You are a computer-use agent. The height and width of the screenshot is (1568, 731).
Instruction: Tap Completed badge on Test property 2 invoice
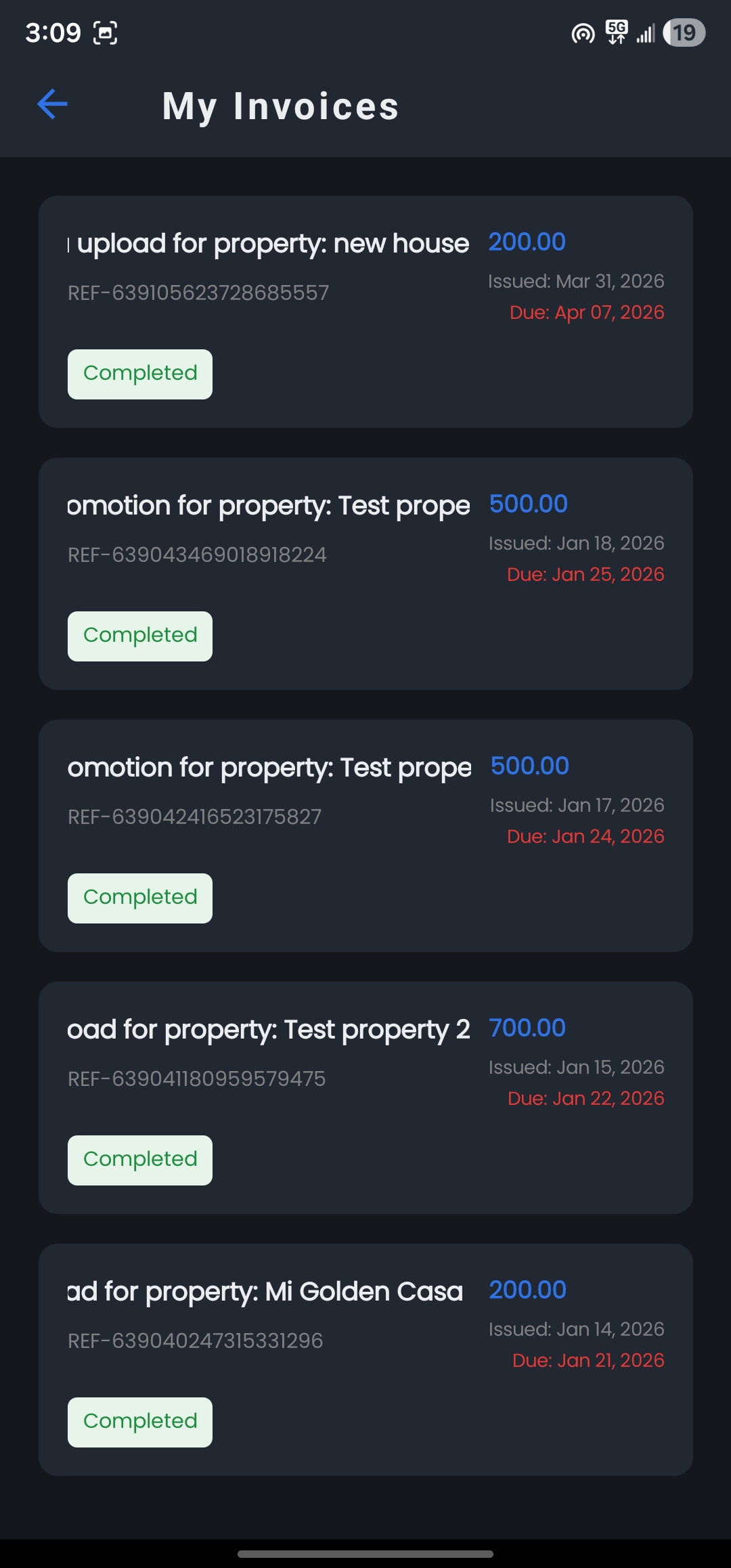140,1160
